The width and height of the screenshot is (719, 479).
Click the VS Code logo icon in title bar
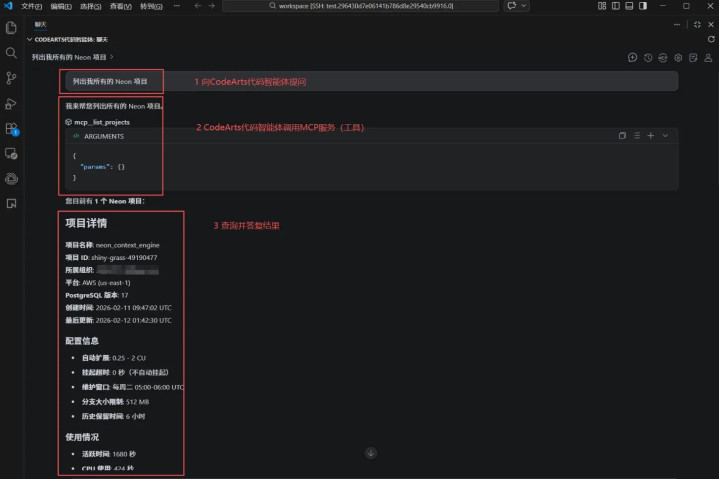pyautogui.click(x=8, y=6)
